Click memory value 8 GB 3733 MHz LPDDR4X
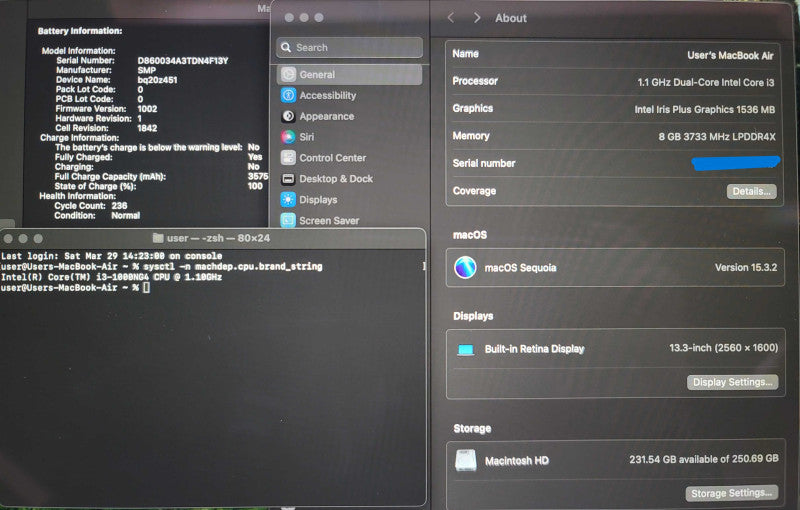 coord(717,137)
